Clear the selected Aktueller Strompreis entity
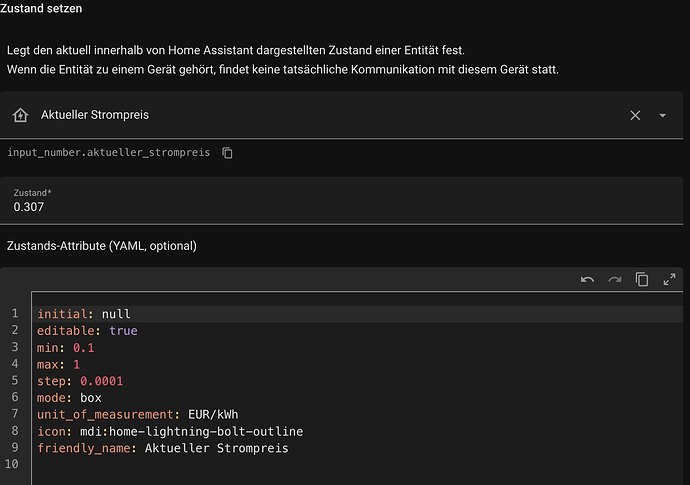This screenshot has width=690, height=485. (635, 115)
